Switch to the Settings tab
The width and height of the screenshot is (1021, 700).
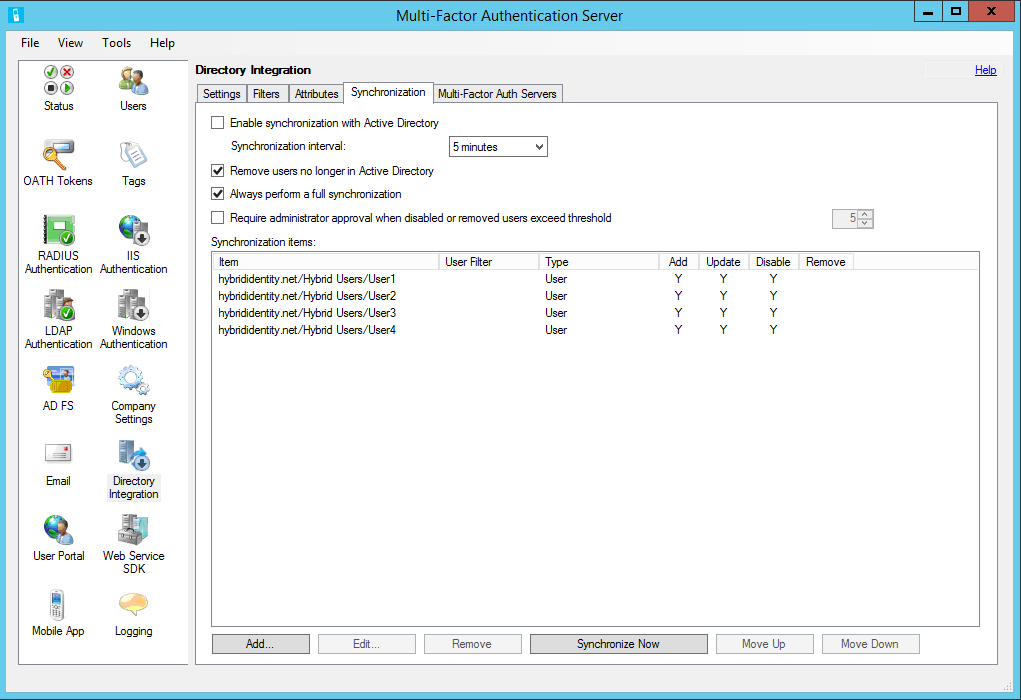(221, 94)
